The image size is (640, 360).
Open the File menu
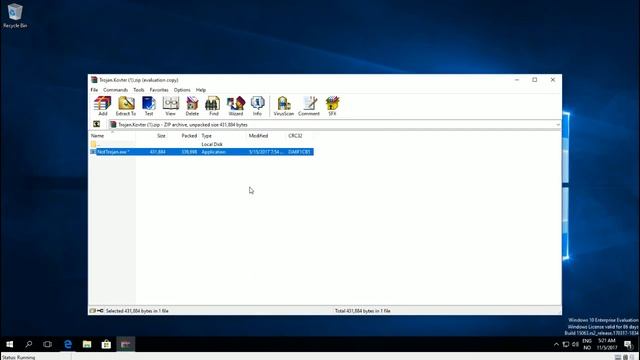click(94, 90)
